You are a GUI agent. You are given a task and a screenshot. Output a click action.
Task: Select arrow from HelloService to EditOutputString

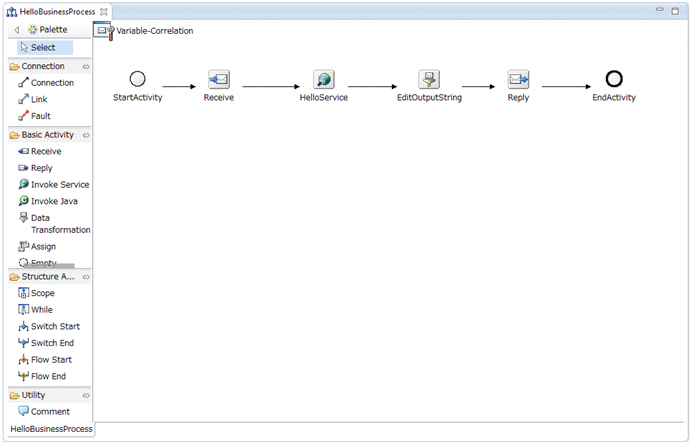[x=373, y=87]
